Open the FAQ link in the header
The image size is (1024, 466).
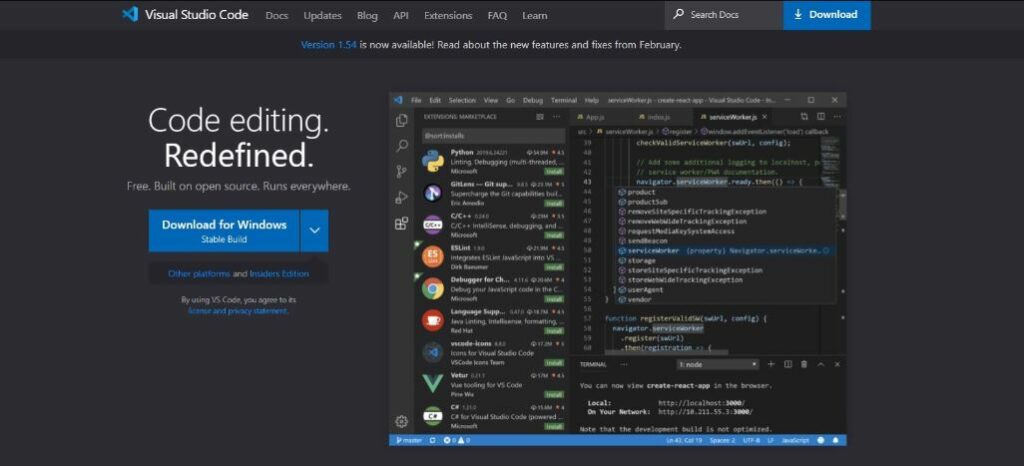497,15
